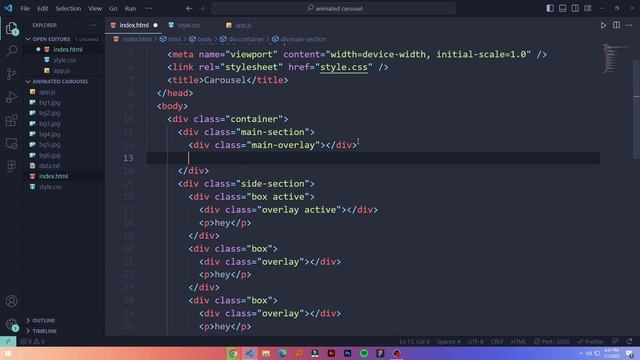Open the Manage gear icon
This screenshot has height=360, width=640.
point(11,324)
